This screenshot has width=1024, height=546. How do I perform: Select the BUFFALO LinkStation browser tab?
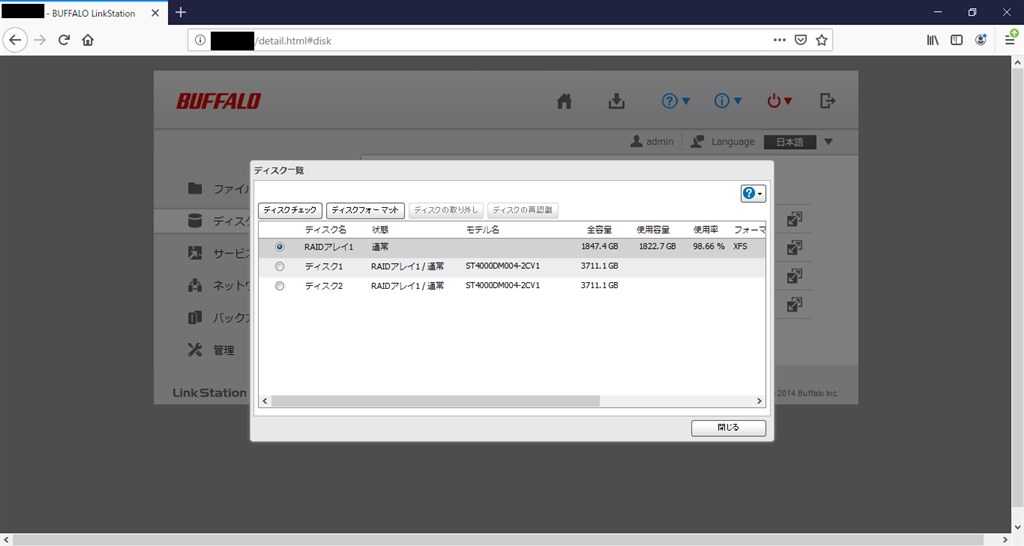pyautogui.click(x=84, y=12)
